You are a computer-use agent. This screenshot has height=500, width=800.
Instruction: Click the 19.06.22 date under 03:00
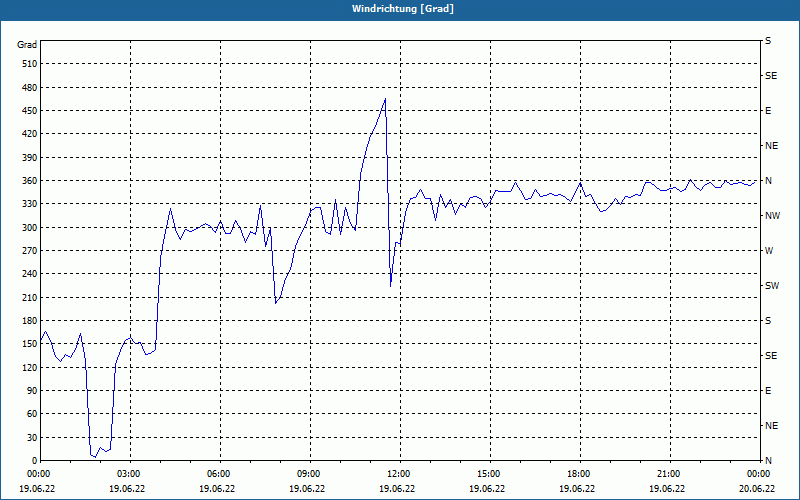click(x=127, y=488)
